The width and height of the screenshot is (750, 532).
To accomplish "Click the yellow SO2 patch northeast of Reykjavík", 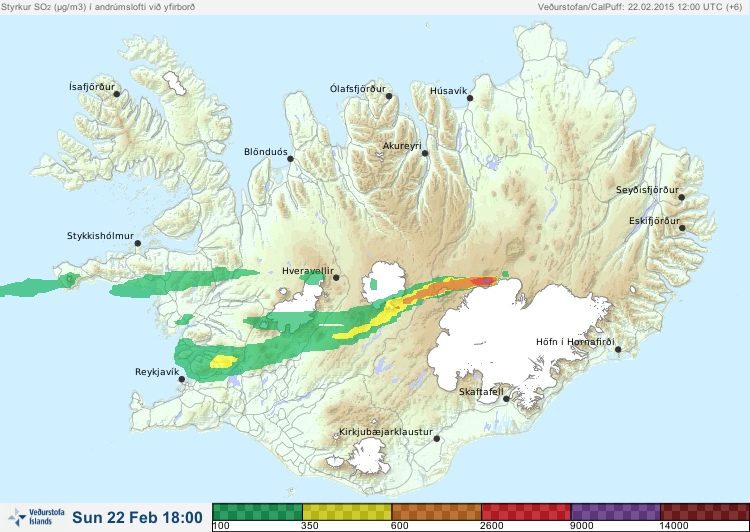I will point(223,362).
